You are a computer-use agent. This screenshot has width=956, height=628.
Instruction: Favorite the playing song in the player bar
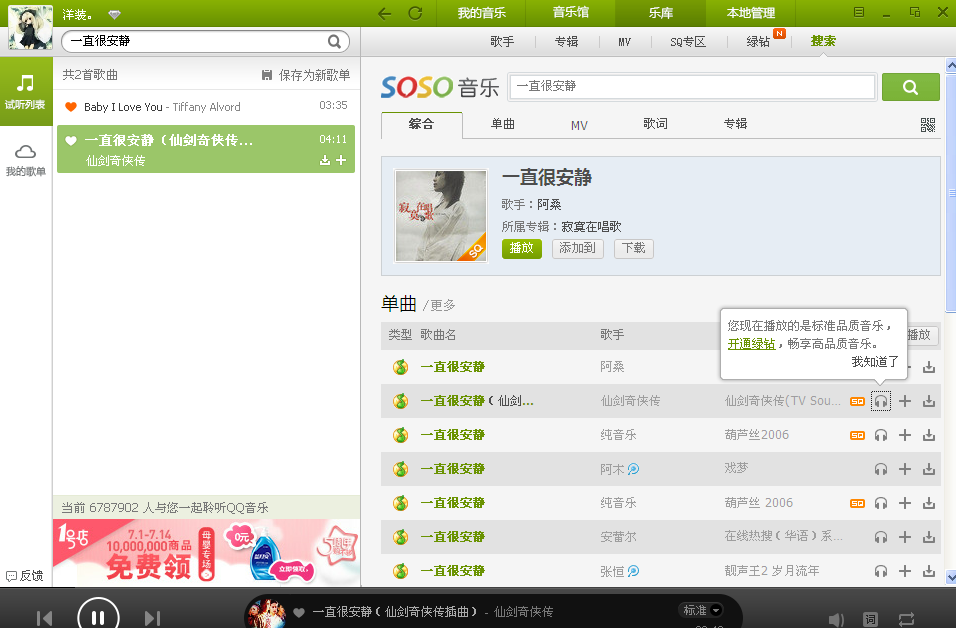coord(298,612)
